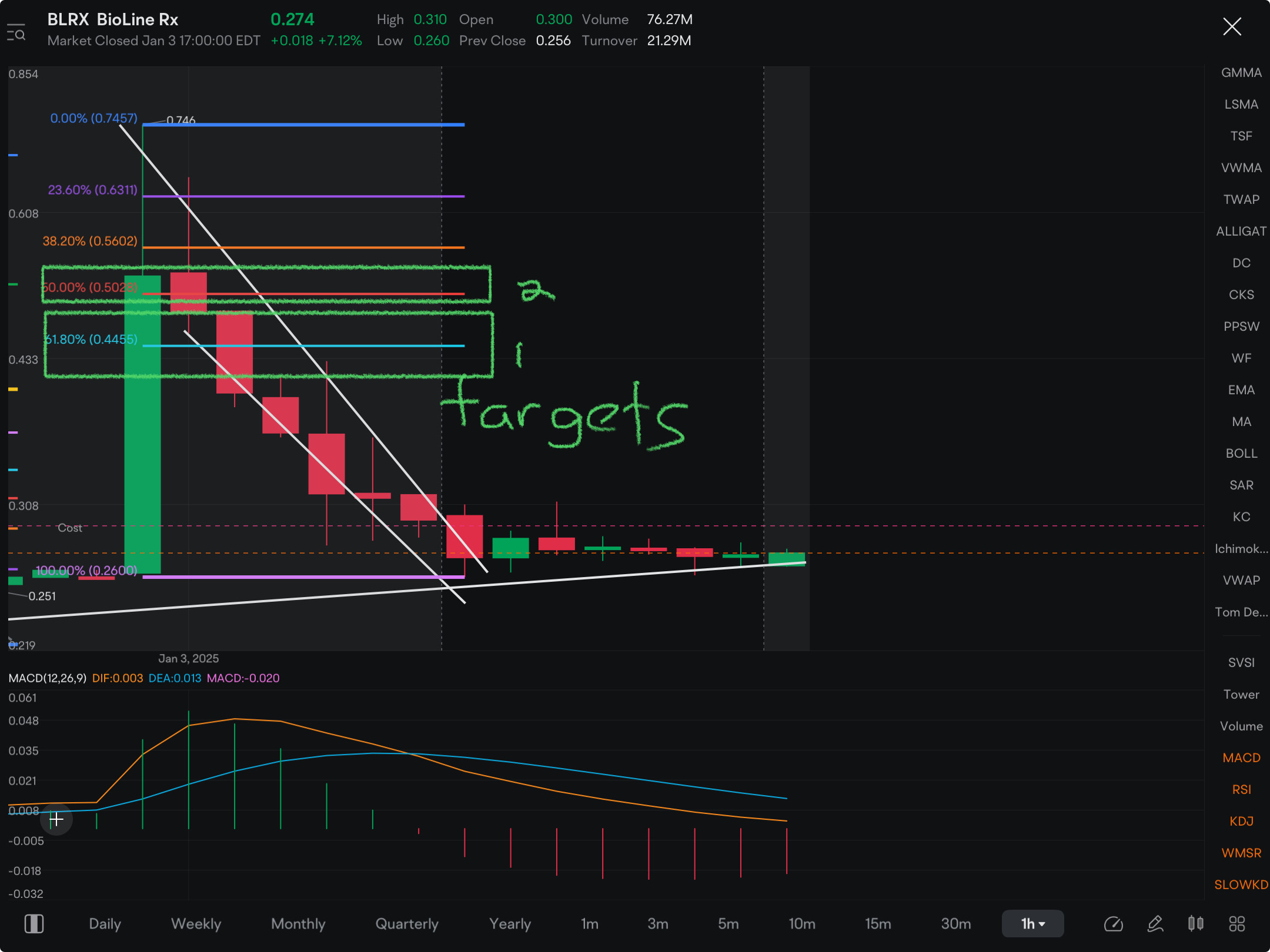Select the large green hourly candle
The width and height of the screenshot is (1270, 952).
[x=142, y=424]
